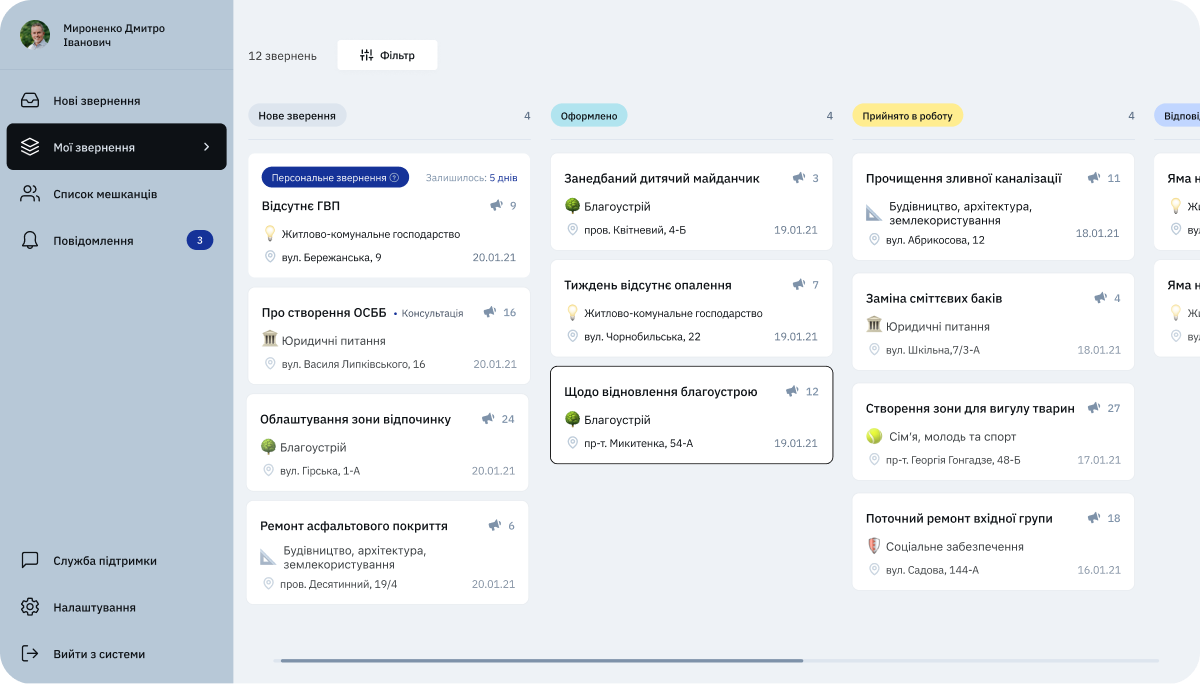Click the logout icon for Вийти з системи
The width and height of the screenshot is (1200, 684).
coord(30,654)
